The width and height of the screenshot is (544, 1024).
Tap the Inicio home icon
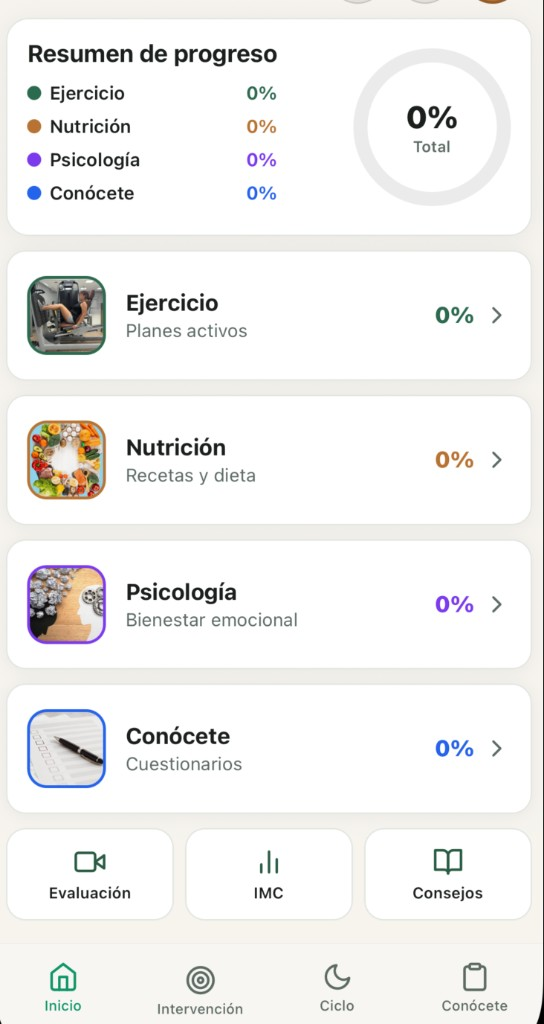click(x=63, y=978)
